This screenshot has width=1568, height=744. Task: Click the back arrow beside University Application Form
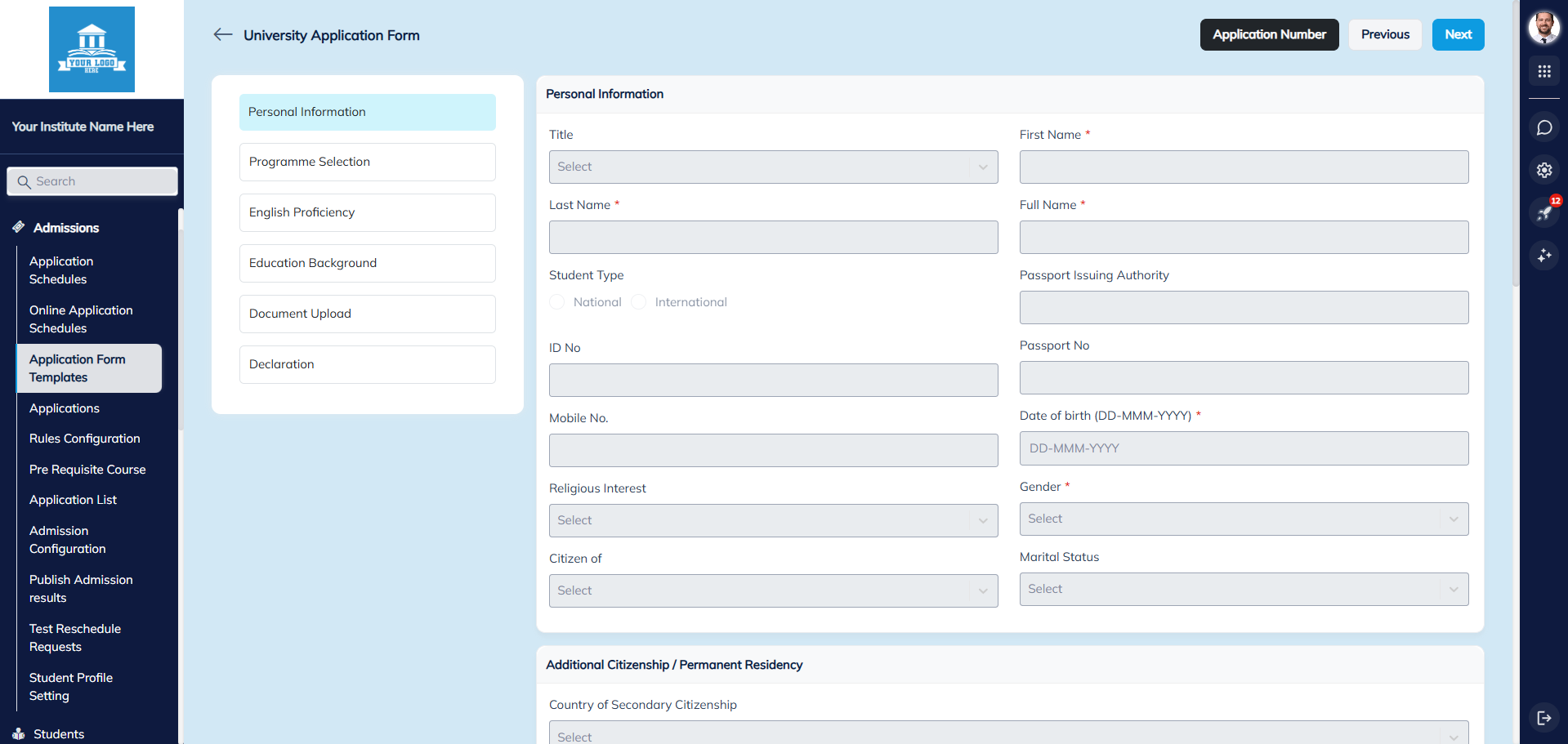pyautogui.click(x=222, y=34)
